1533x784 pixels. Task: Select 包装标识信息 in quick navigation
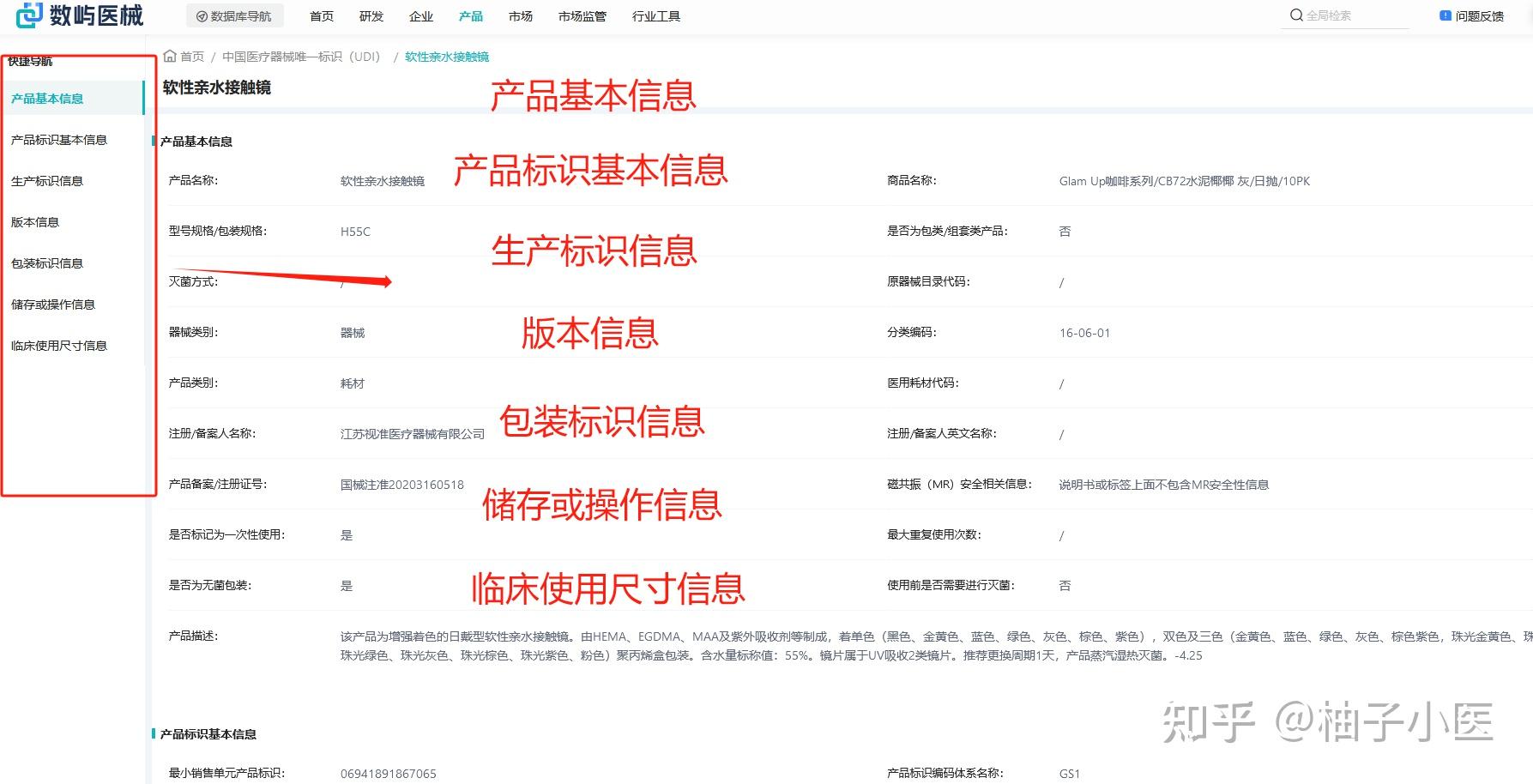(x=45, y=262)
